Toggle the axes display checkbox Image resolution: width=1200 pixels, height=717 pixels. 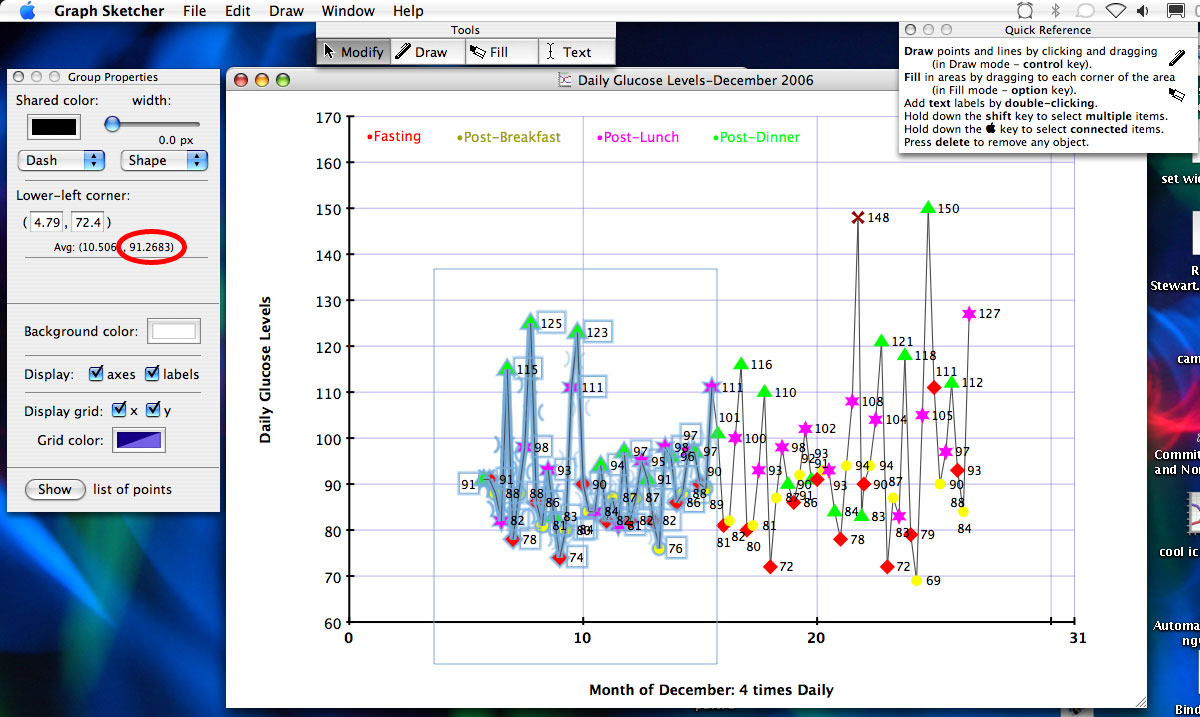[x=96, y=374]
